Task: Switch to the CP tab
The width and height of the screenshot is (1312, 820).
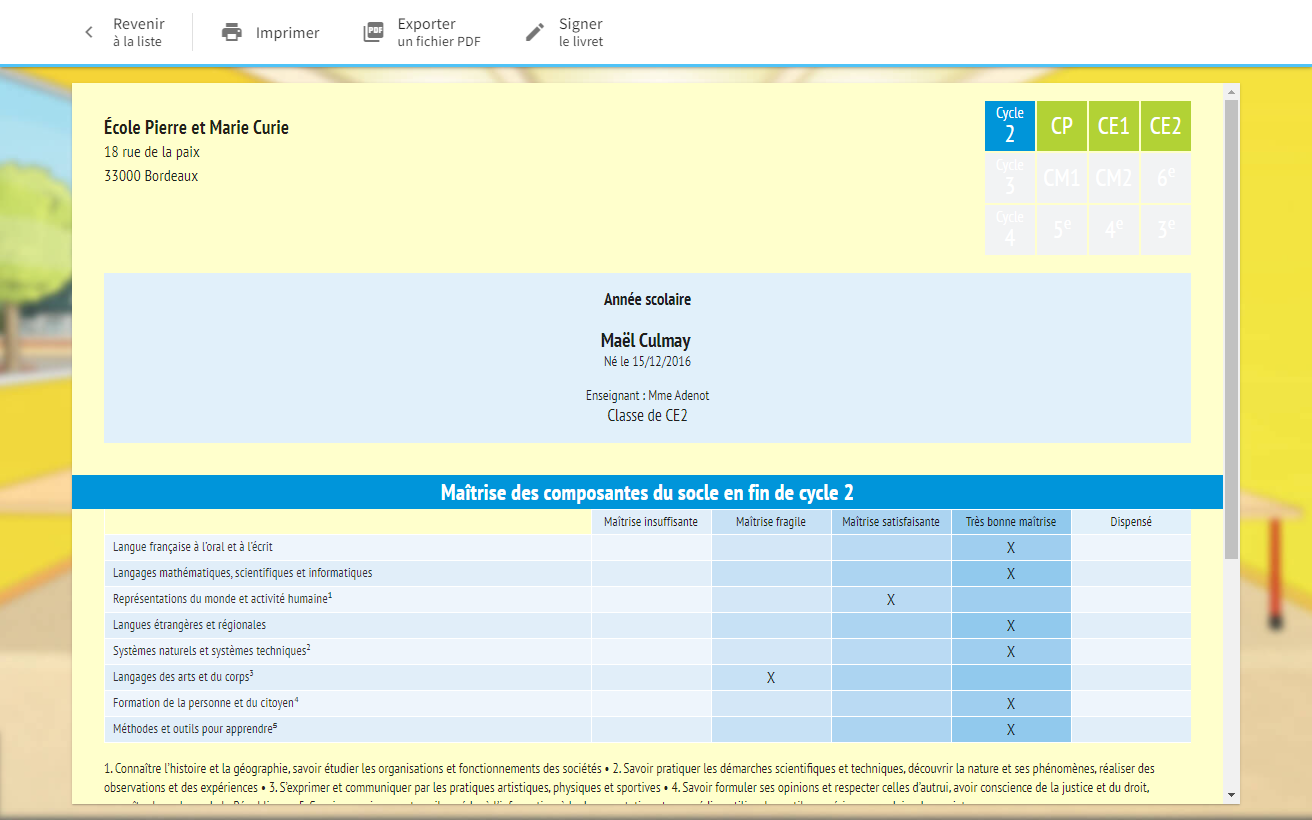Action: coord(1062,125)
